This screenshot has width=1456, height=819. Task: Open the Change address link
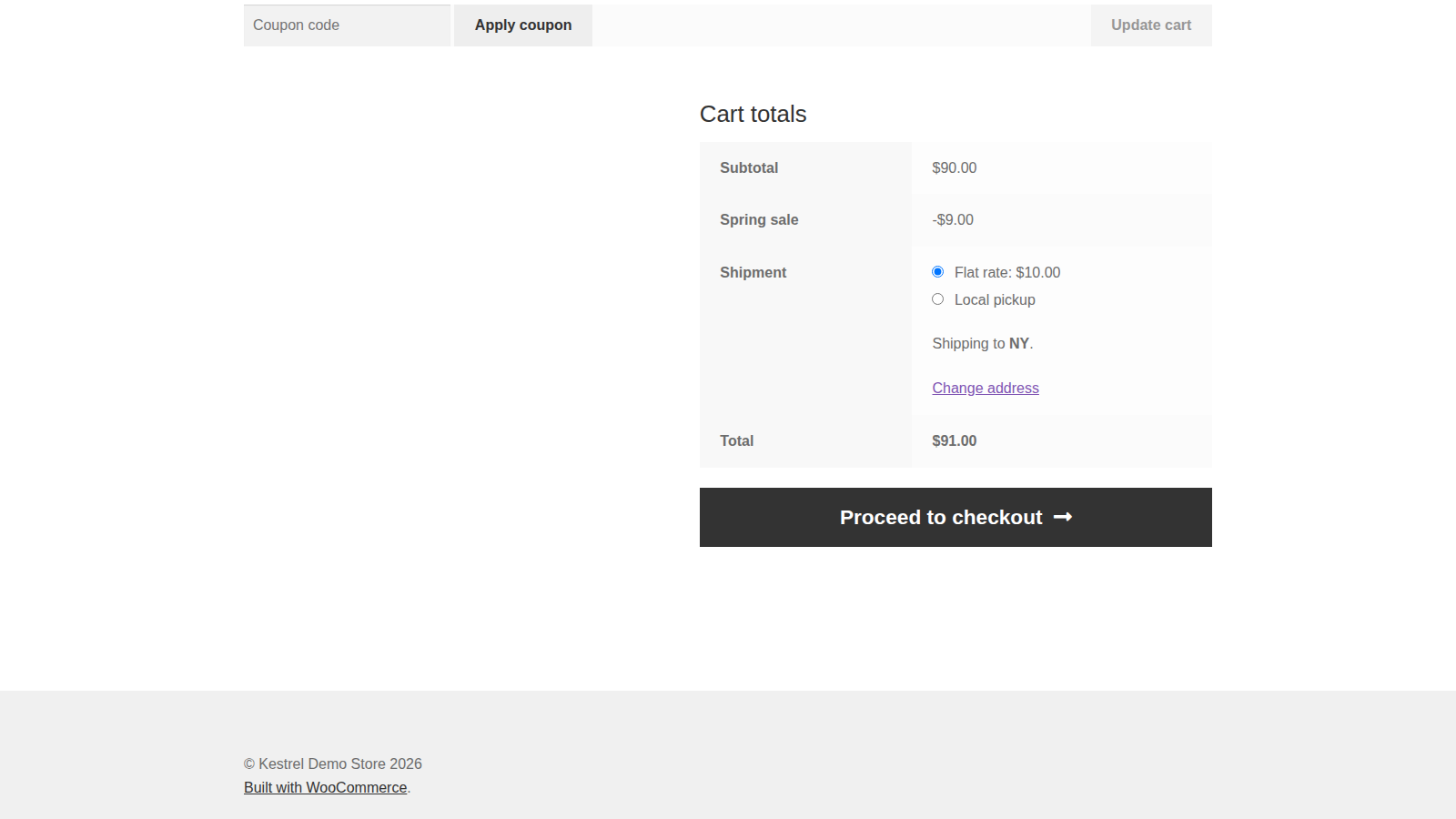click(x=986, y=388)
